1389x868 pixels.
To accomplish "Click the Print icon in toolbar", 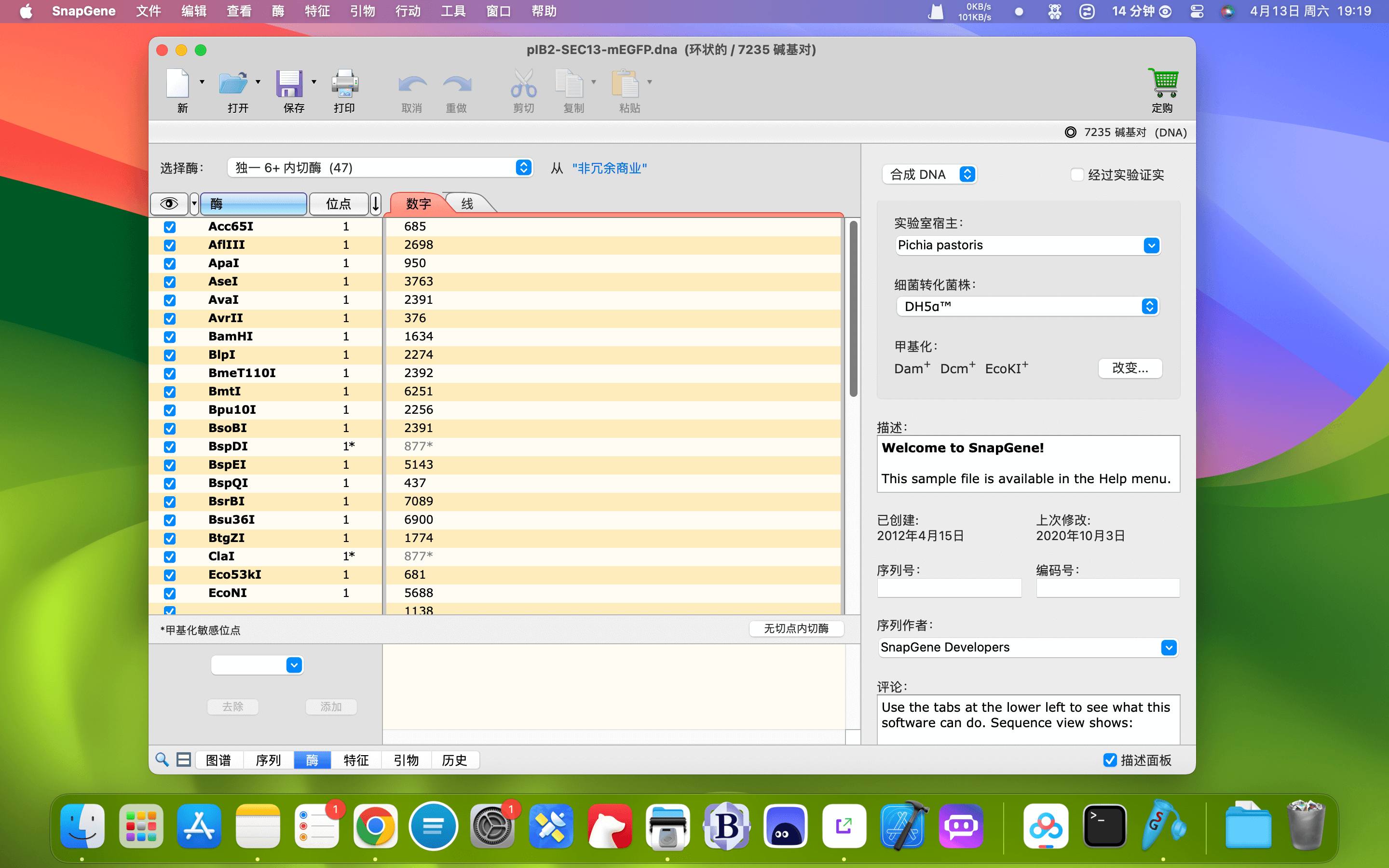I will coord(345,84).
